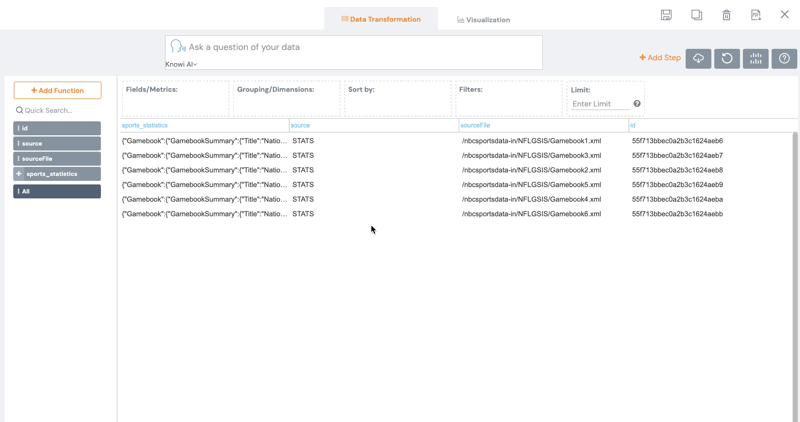Click the Add Step link
Image resolution: width=800 pixels, height=422 pixels.
tap(660, 58)
